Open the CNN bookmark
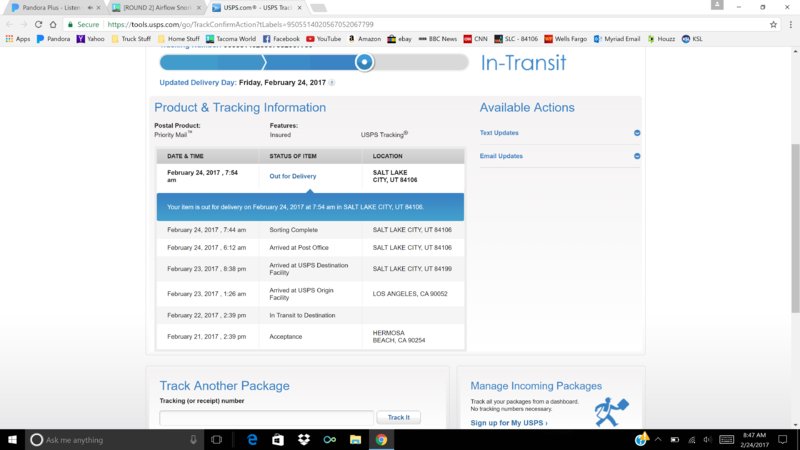 click(x=475, y=39)
